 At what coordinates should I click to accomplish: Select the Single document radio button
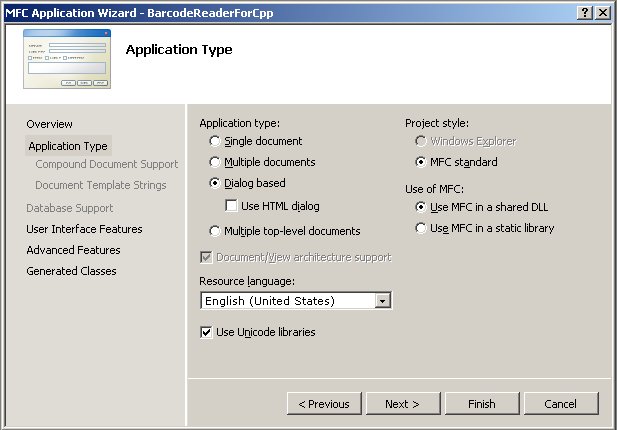[x=215, y=142]
